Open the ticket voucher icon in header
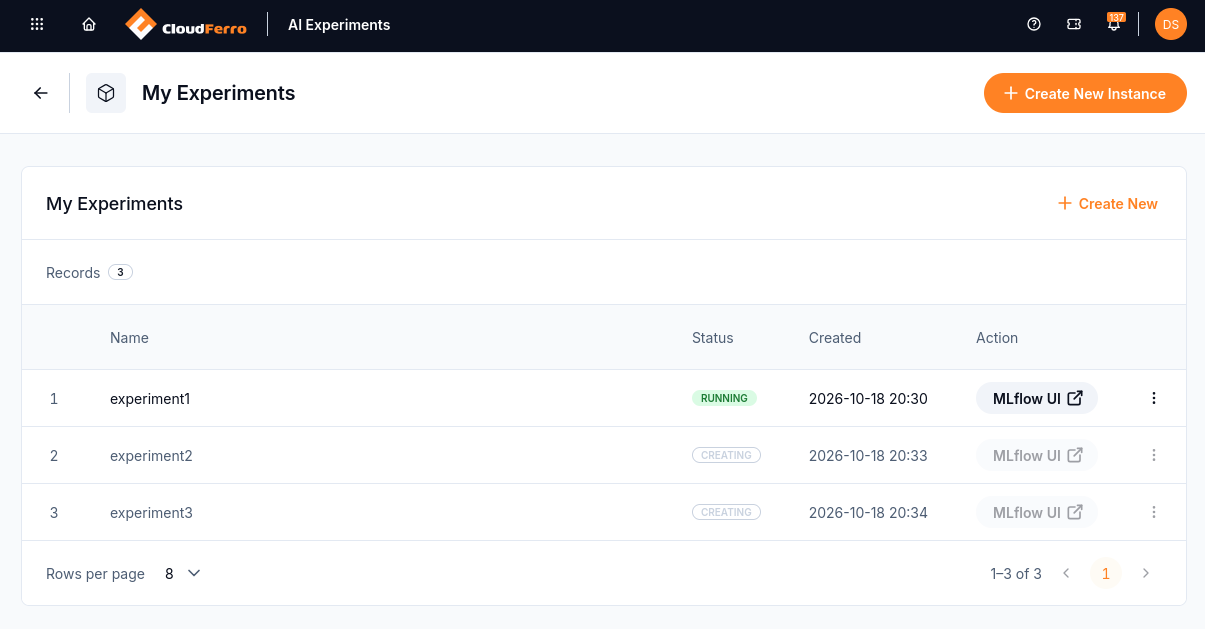The image size is (1205, 629). click(x=1074, y=25)
